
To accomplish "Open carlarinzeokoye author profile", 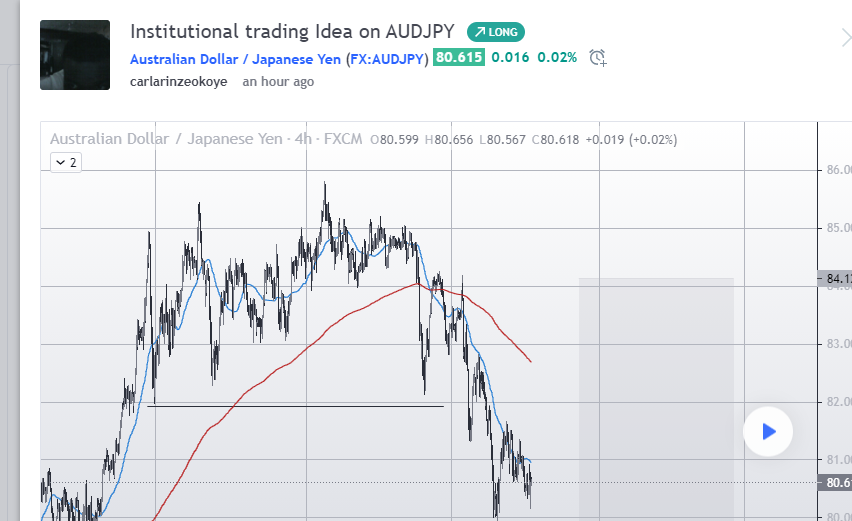I will 178,82.
